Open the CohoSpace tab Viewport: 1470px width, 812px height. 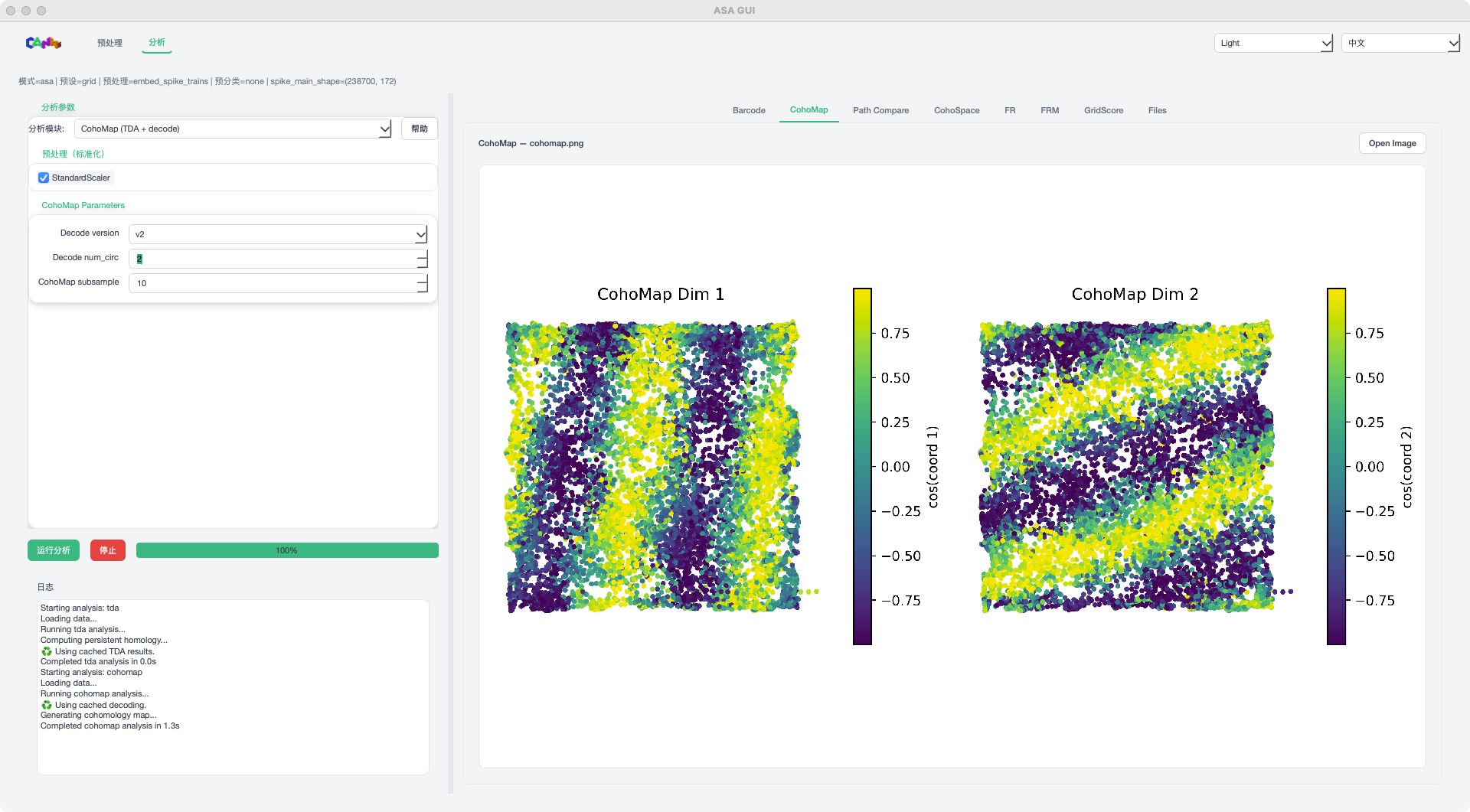click(956, 110)
